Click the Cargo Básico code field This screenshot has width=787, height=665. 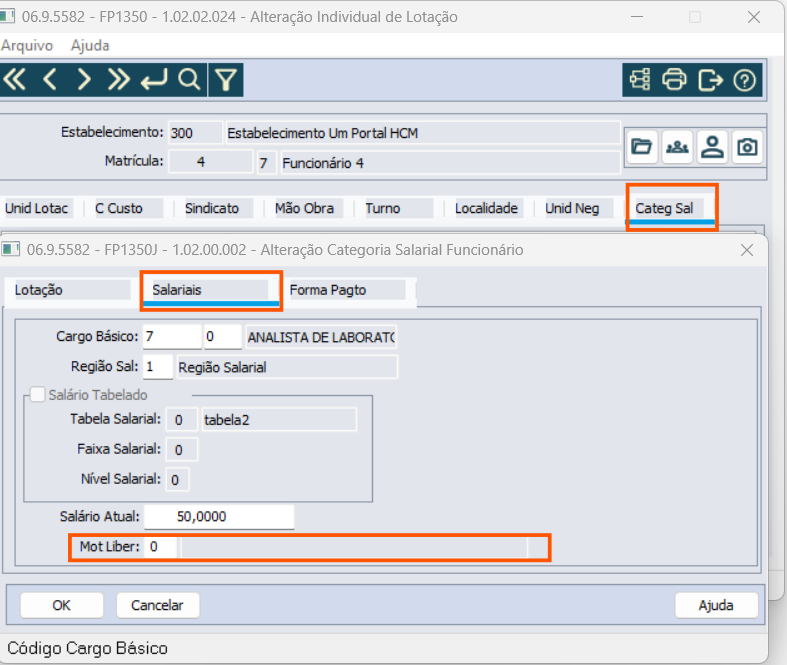coord(172,336)
